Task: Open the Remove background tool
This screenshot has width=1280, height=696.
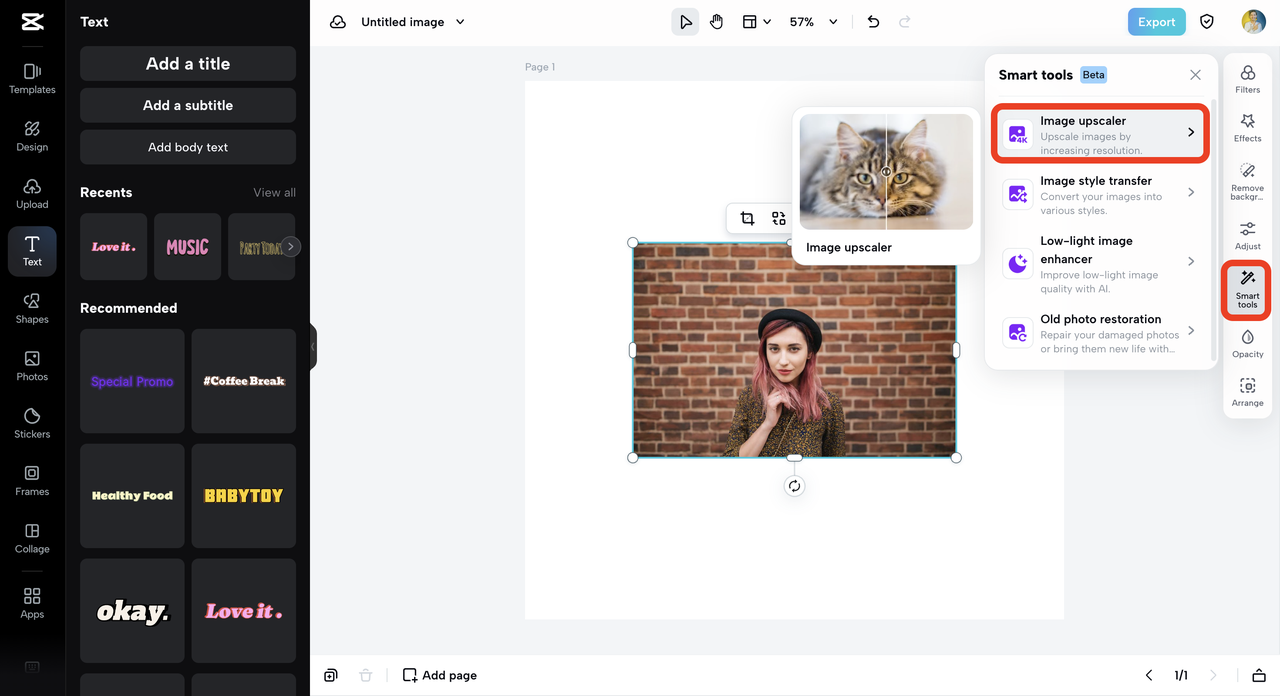Action: tap(1247, 181)
